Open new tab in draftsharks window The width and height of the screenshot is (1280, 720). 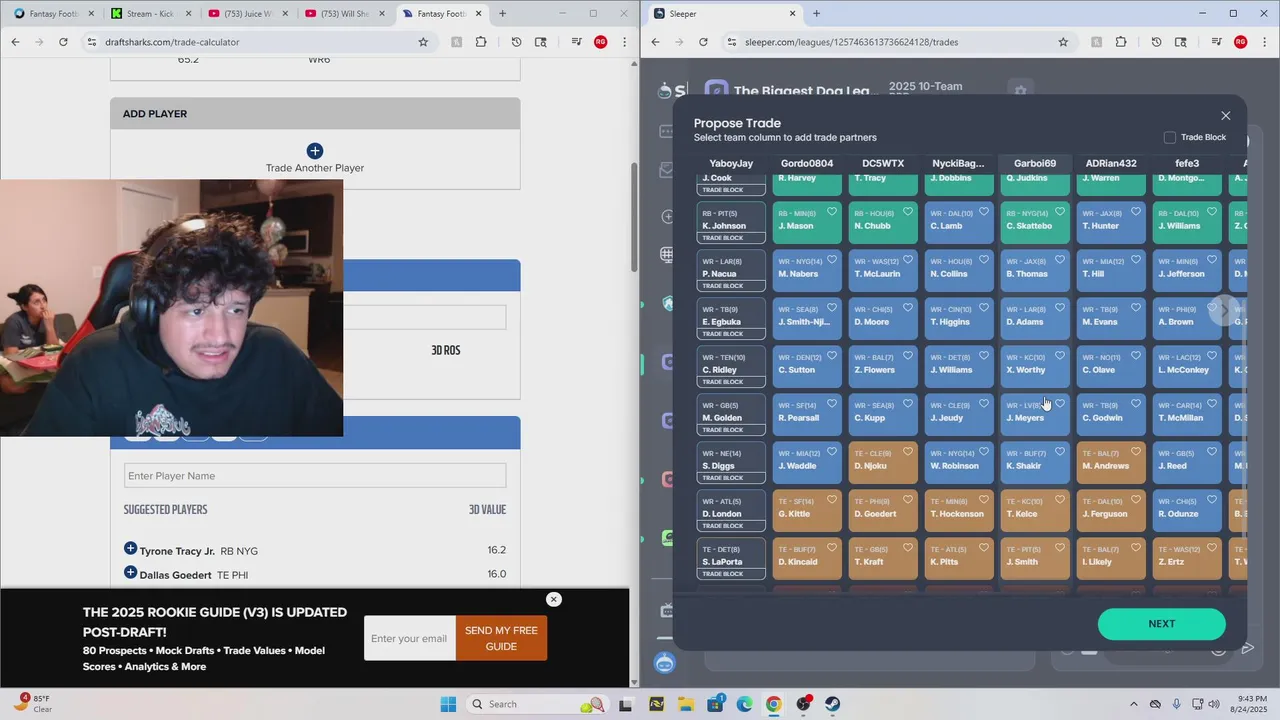point(502,14)
